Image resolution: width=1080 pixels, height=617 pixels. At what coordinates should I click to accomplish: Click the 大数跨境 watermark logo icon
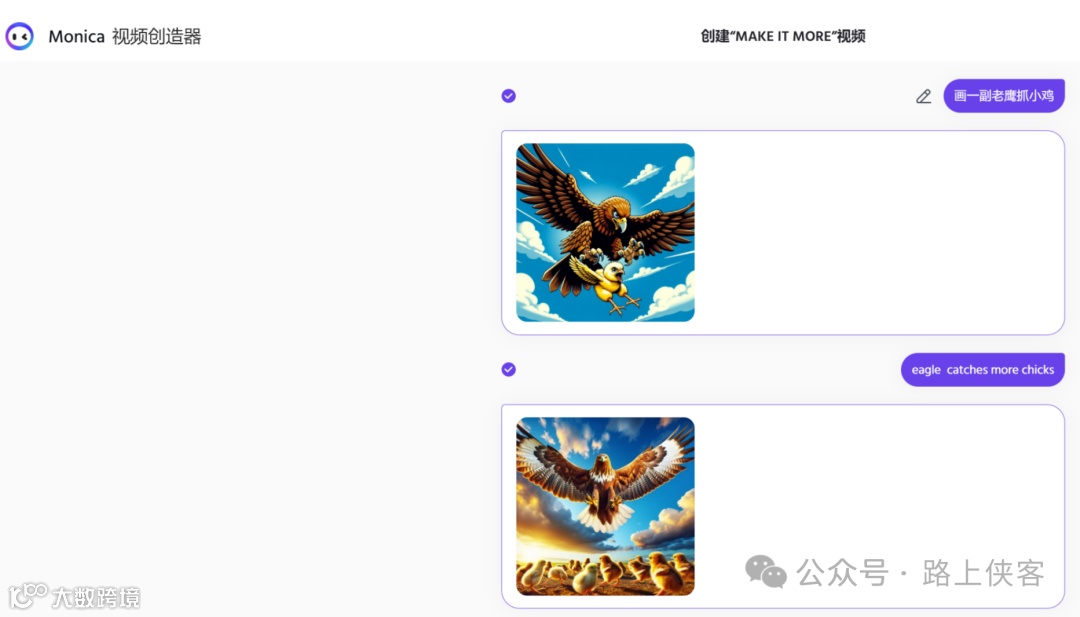coord(28,595)
